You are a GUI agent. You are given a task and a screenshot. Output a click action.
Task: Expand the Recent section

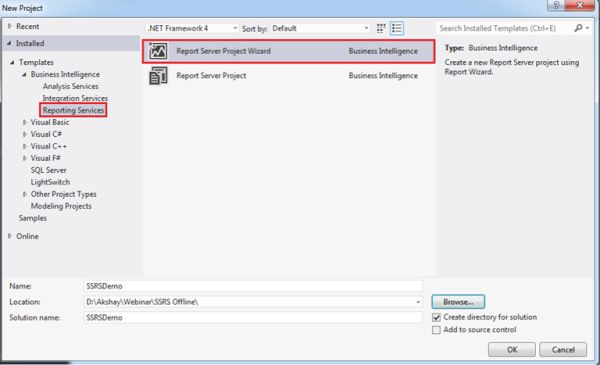10,26
